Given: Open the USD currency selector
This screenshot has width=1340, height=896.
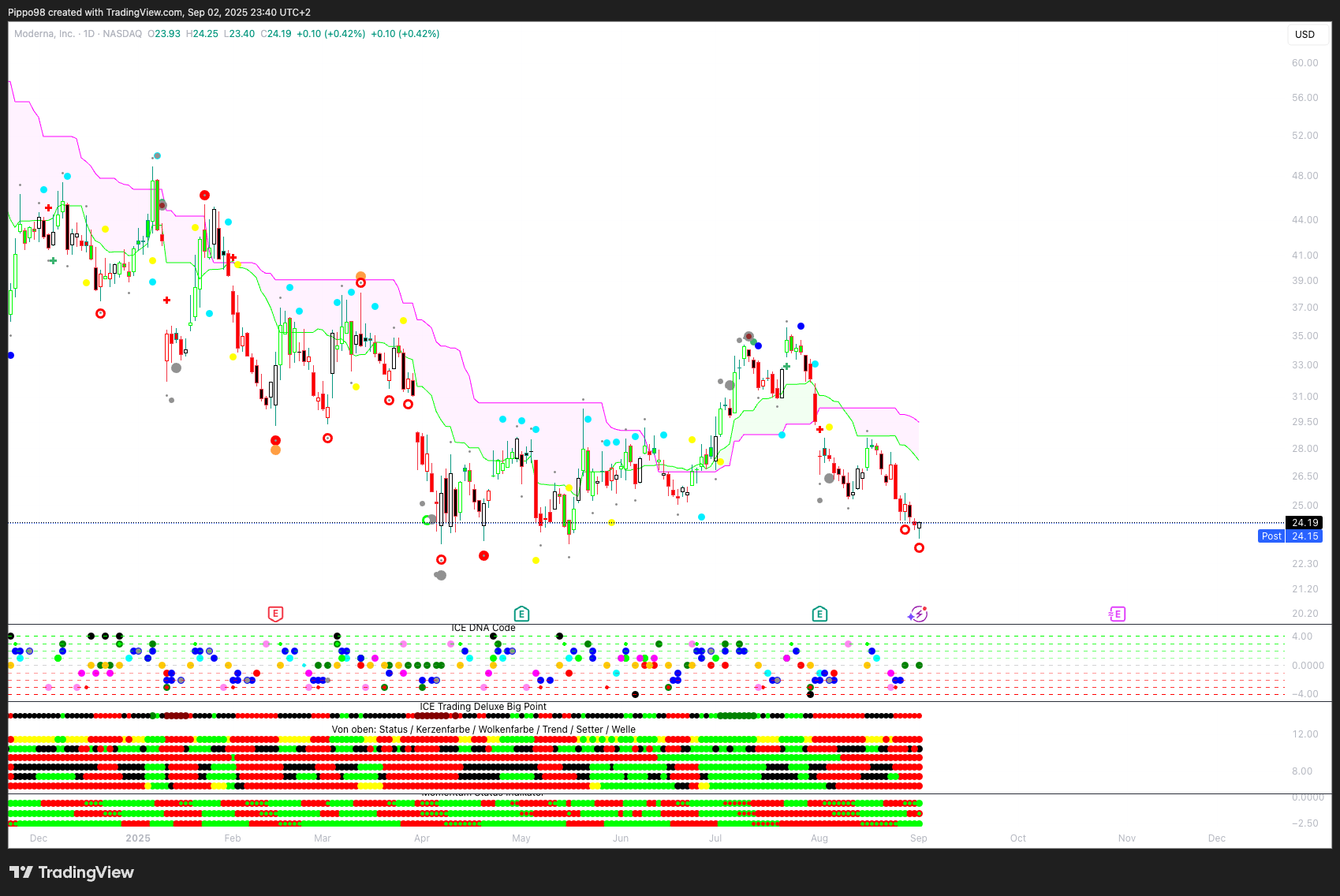Looking at the screenshot, I should (x=1305, y=35).
